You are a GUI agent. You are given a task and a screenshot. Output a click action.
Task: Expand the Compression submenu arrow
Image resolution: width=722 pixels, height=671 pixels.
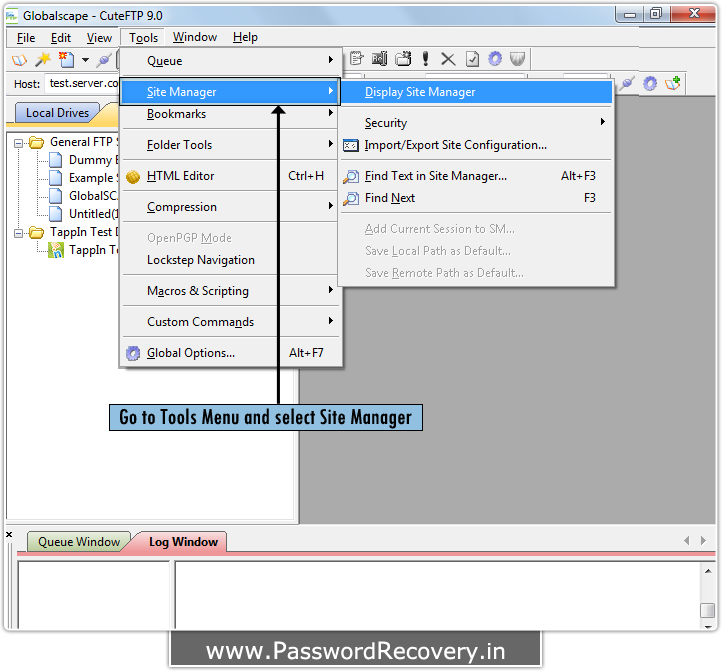331,205
